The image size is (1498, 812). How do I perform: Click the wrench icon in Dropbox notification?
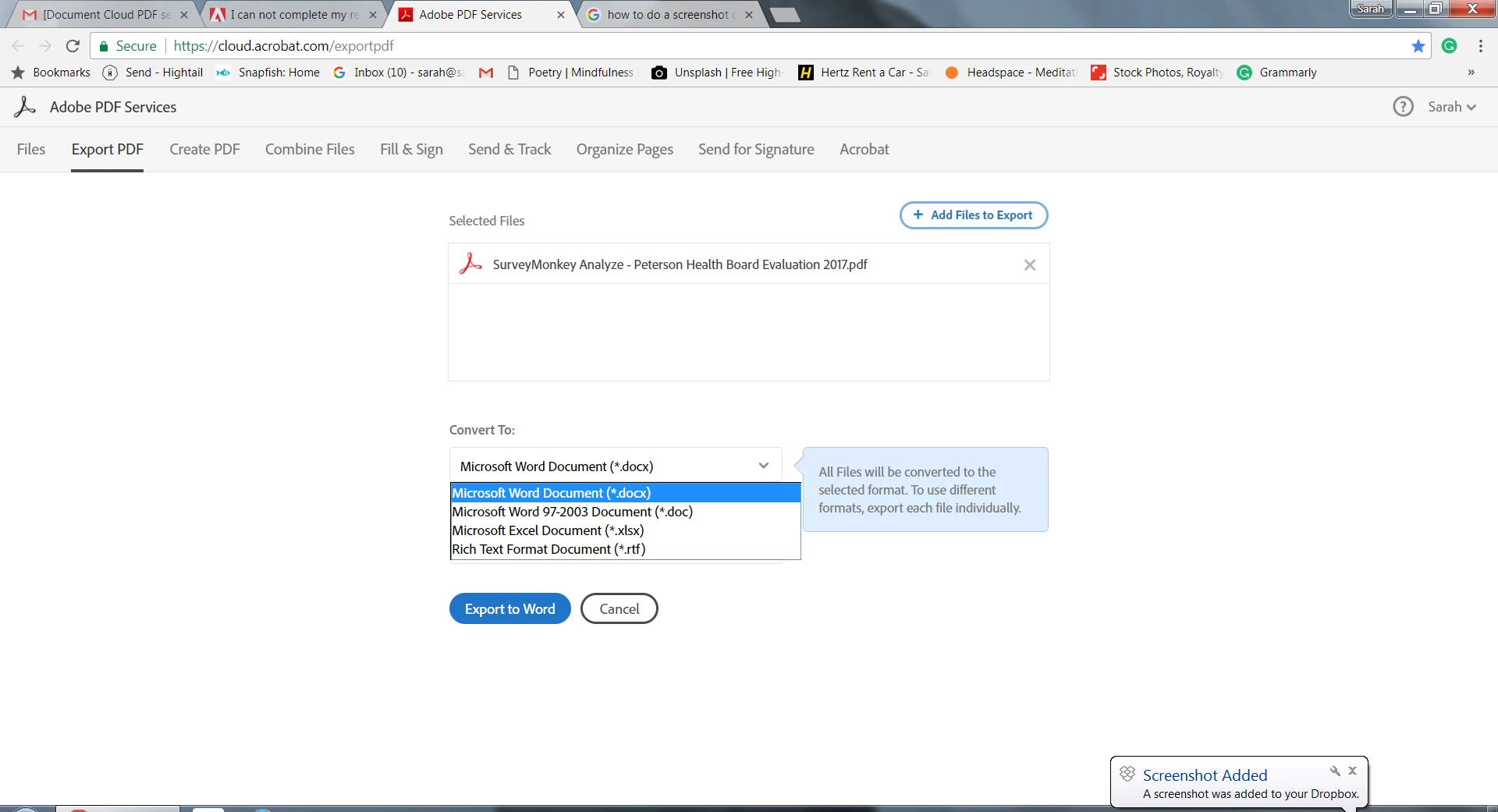1335,771
